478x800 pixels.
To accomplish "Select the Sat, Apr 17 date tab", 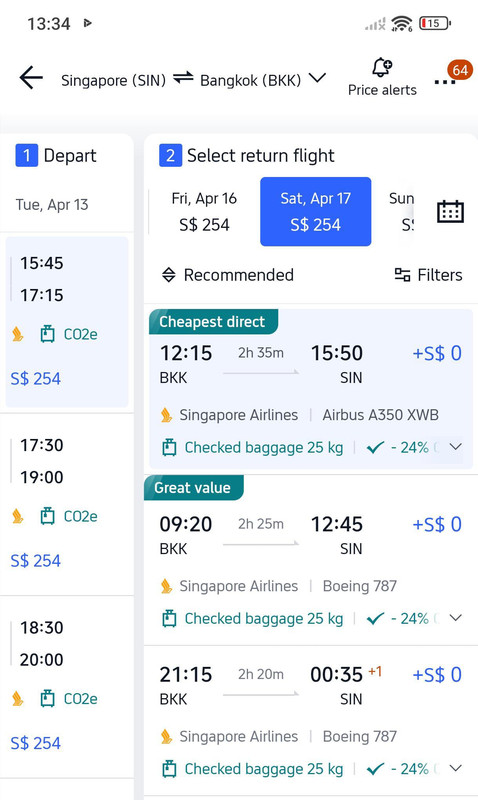I will pos(316,211).
